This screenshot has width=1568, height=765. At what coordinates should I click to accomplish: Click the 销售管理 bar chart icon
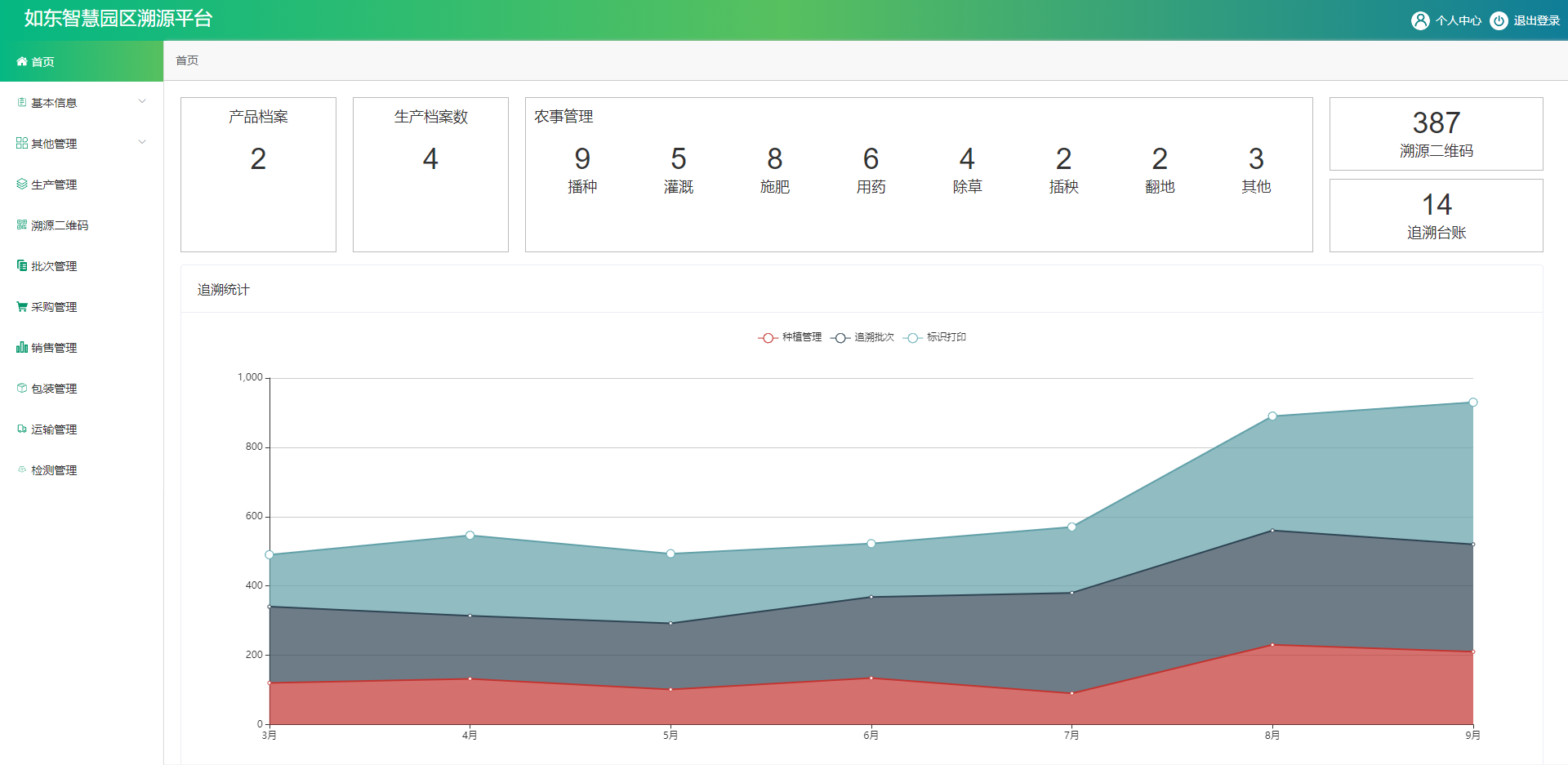point(22,347)
